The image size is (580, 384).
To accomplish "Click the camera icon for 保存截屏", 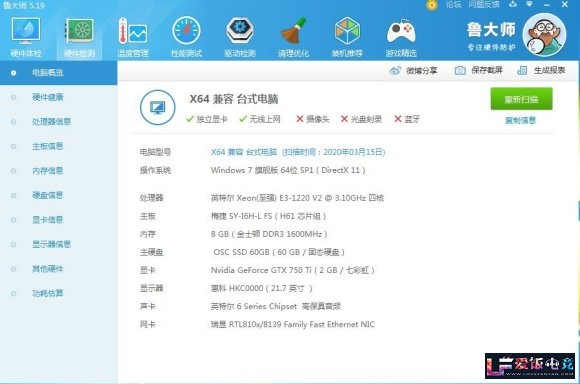I will (x=460, y=70).
